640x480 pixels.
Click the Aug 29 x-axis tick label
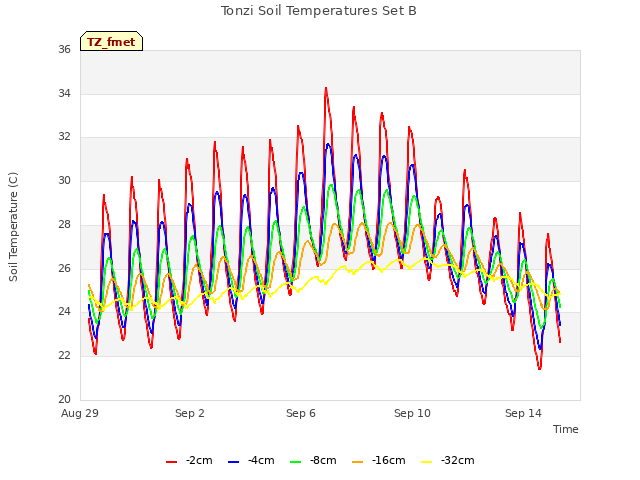[80, 413]
